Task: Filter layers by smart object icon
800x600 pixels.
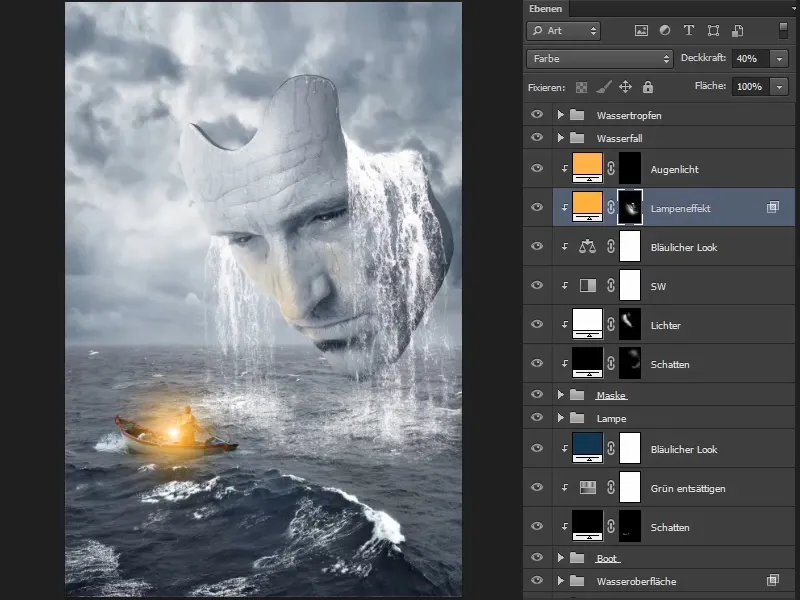Action: coord(738,31)
